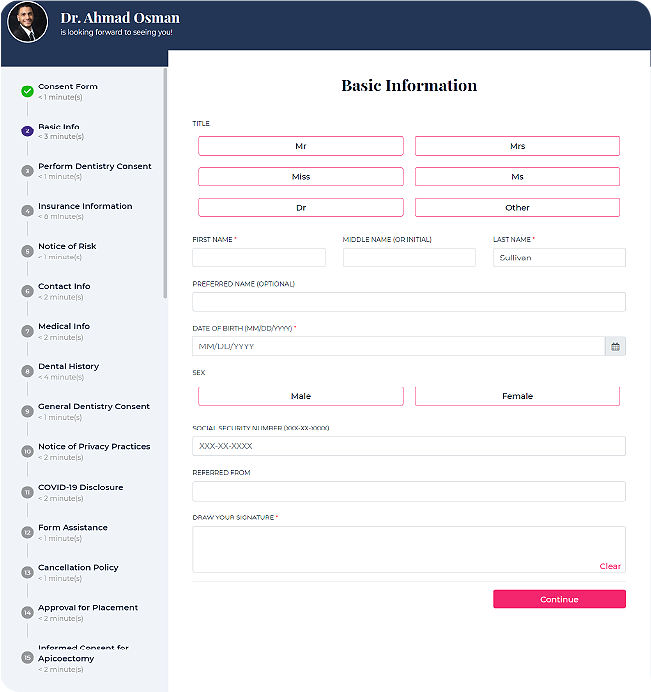Click the green checkmark Consent Form step icon
This screenshot has width=651, height=692.
tap(27, 91)
